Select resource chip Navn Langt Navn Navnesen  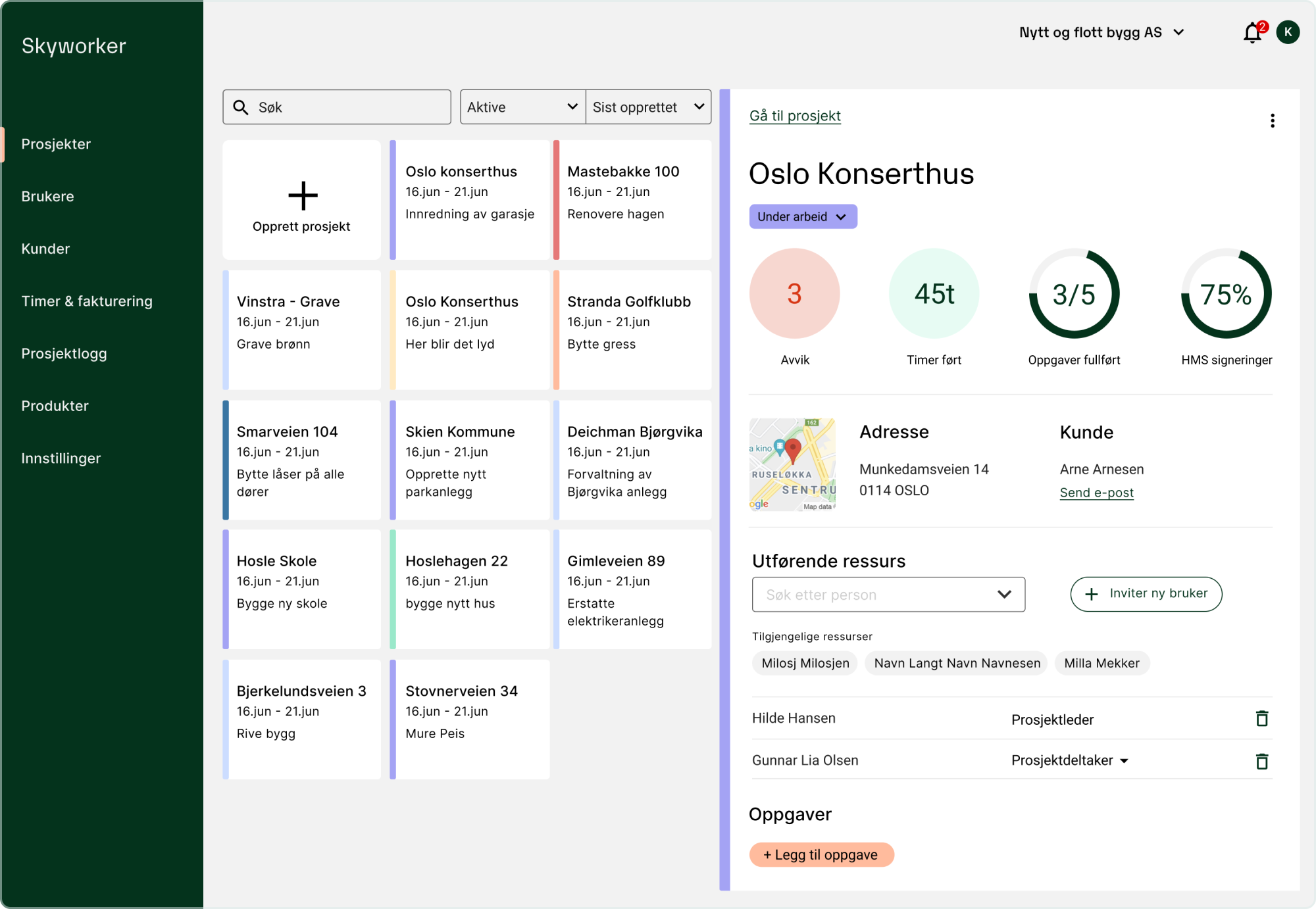click(x=955, y=663)
